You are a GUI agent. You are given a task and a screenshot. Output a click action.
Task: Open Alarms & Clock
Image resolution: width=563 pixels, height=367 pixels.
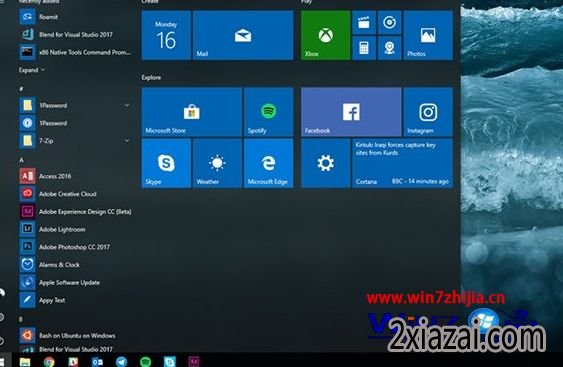click(75, 264)
